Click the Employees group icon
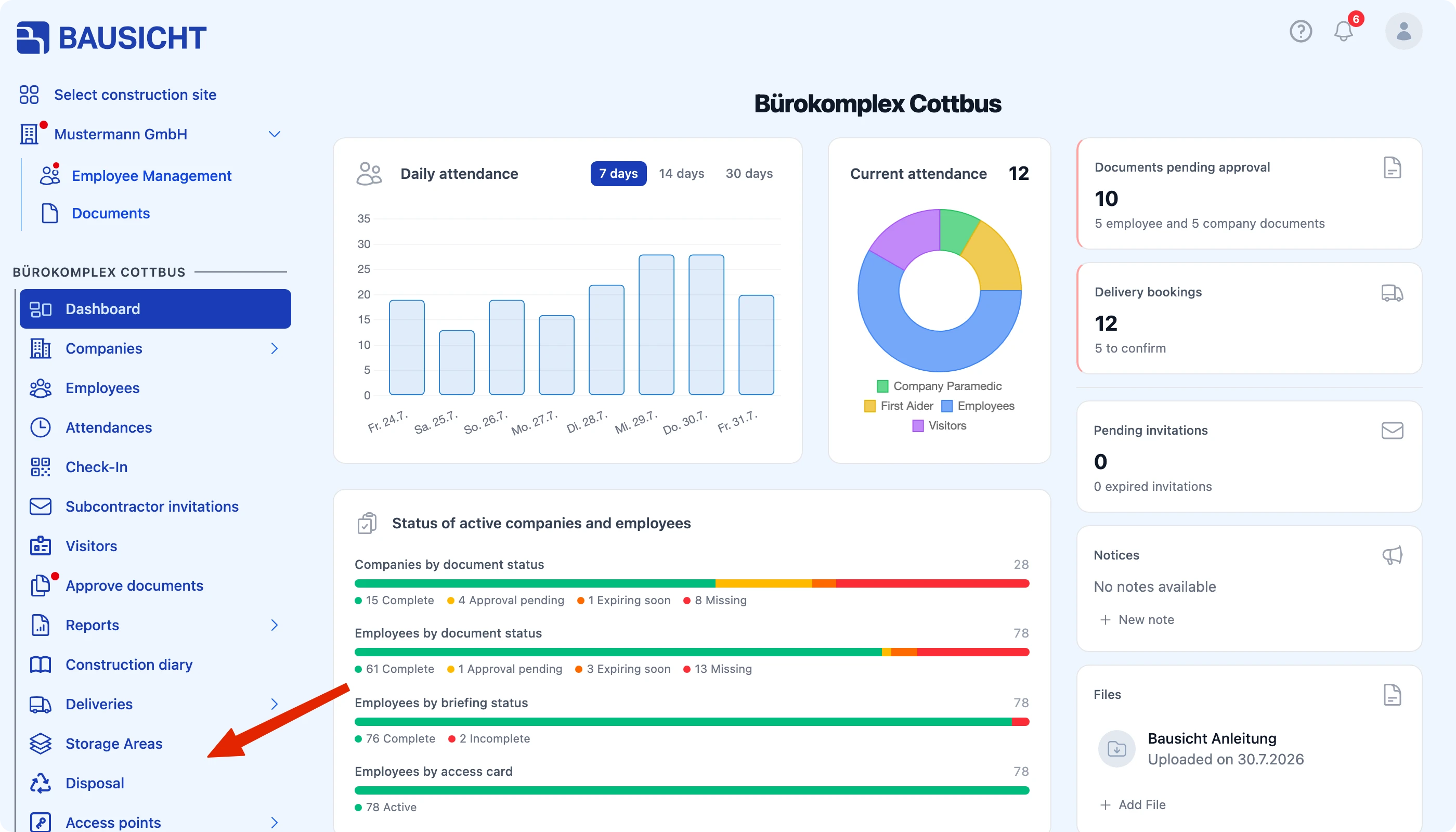Screen dimensions: 1456x832 coord(40,388)
